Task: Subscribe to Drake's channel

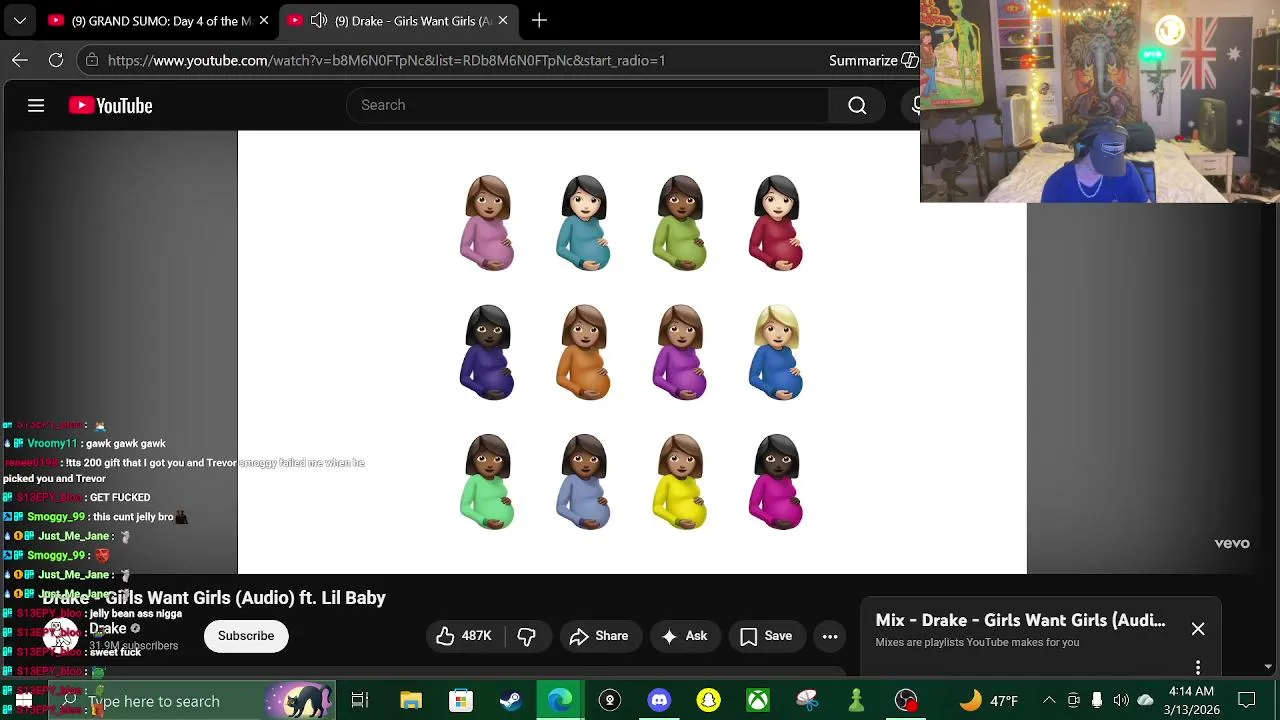Action: pos(246,636)
